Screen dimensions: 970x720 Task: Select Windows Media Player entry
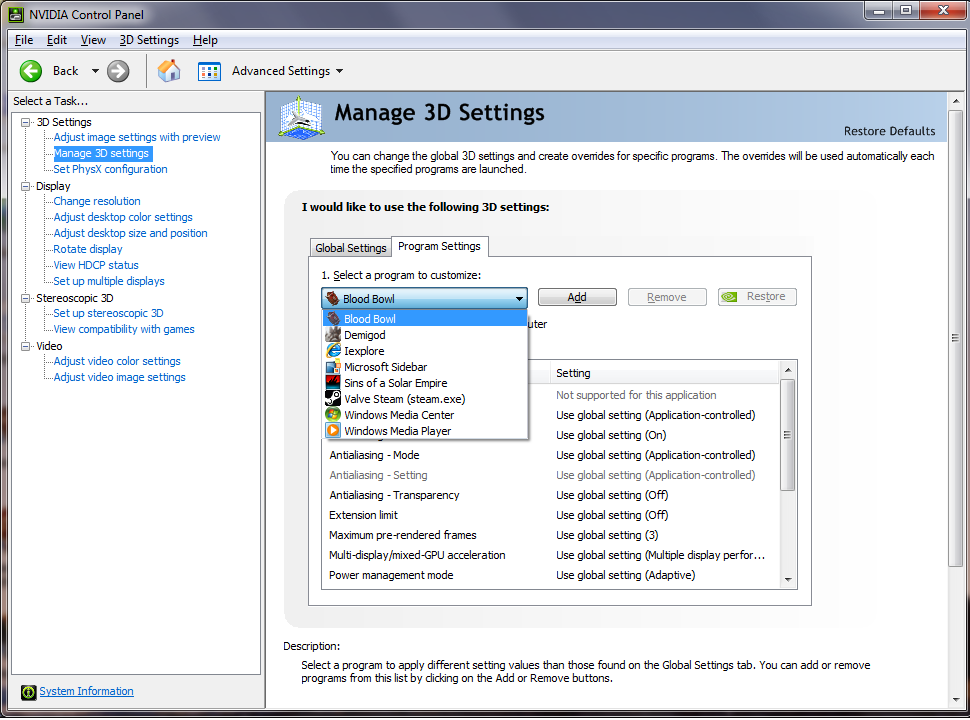pyautogui.click(x=397, y=431)
